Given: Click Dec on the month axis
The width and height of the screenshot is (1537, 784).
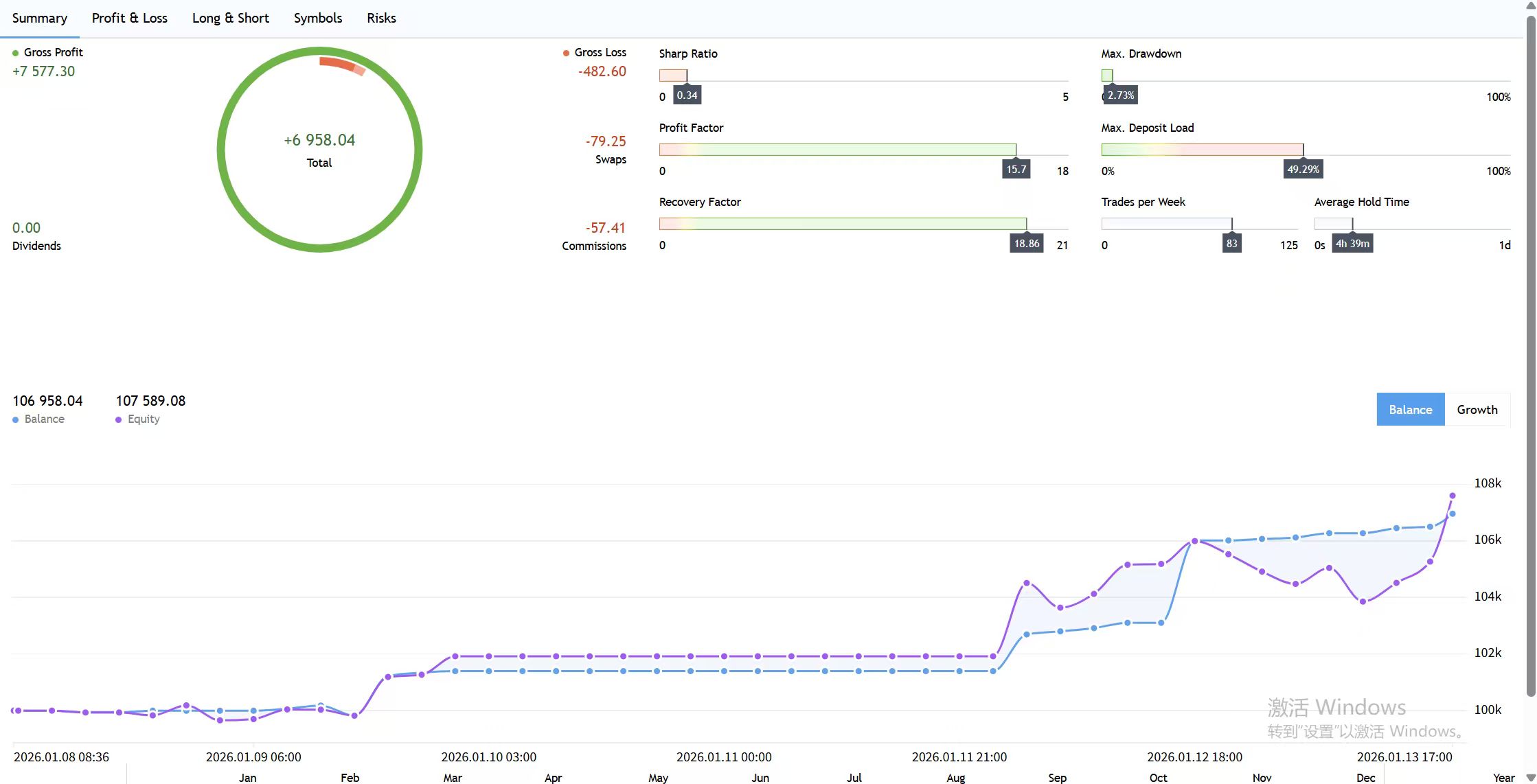Looking at the screenshot, I should click(x=1365, y=777).
